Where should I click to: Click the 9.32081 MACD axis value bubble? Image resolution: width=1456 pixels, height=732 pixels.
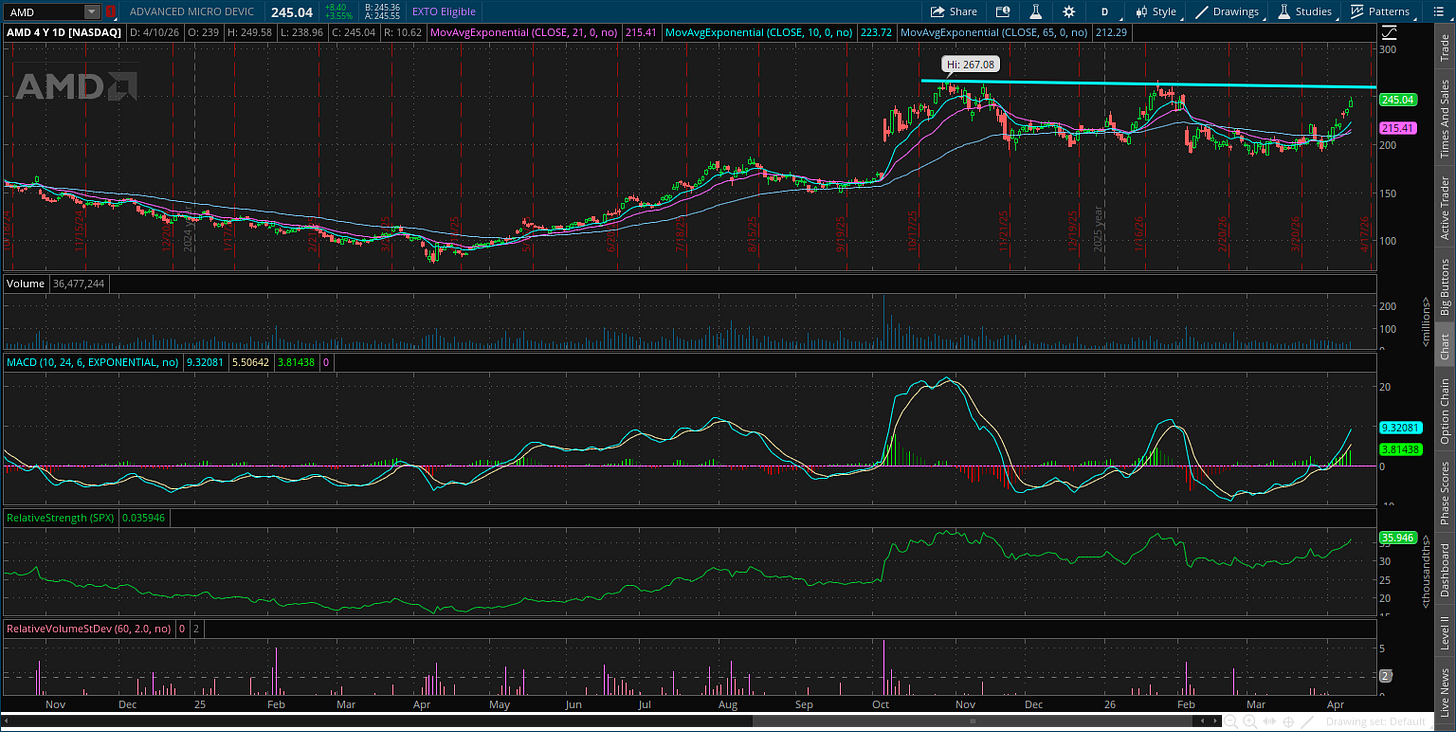tap(1400, 427)
